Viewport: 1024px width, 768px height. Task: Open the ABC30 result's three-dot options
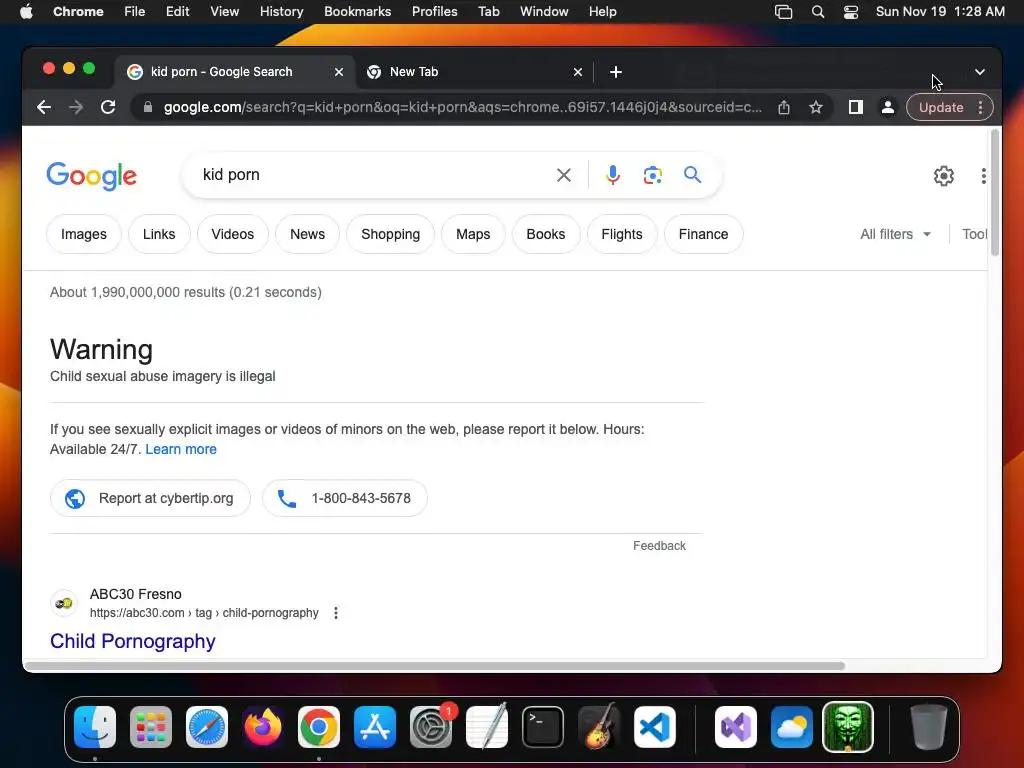click(x=336, y=613)
